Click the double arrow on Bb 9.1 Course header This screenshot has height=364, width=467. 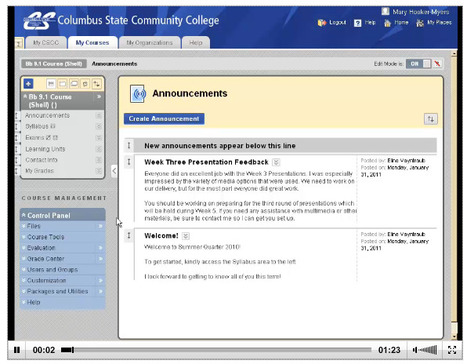(x=99, y=97)
